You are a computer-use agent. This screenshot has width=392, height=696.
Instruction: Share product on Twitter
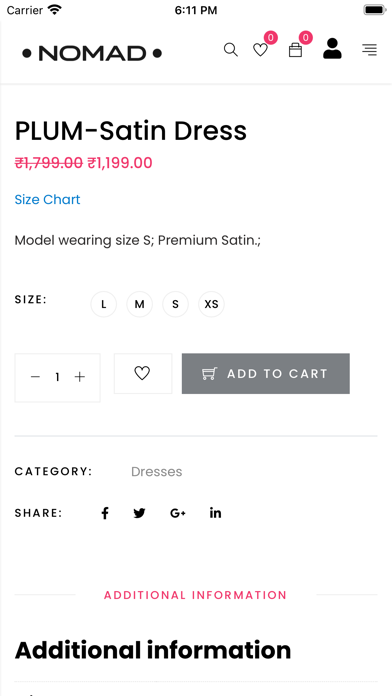[x=139, y=513]
